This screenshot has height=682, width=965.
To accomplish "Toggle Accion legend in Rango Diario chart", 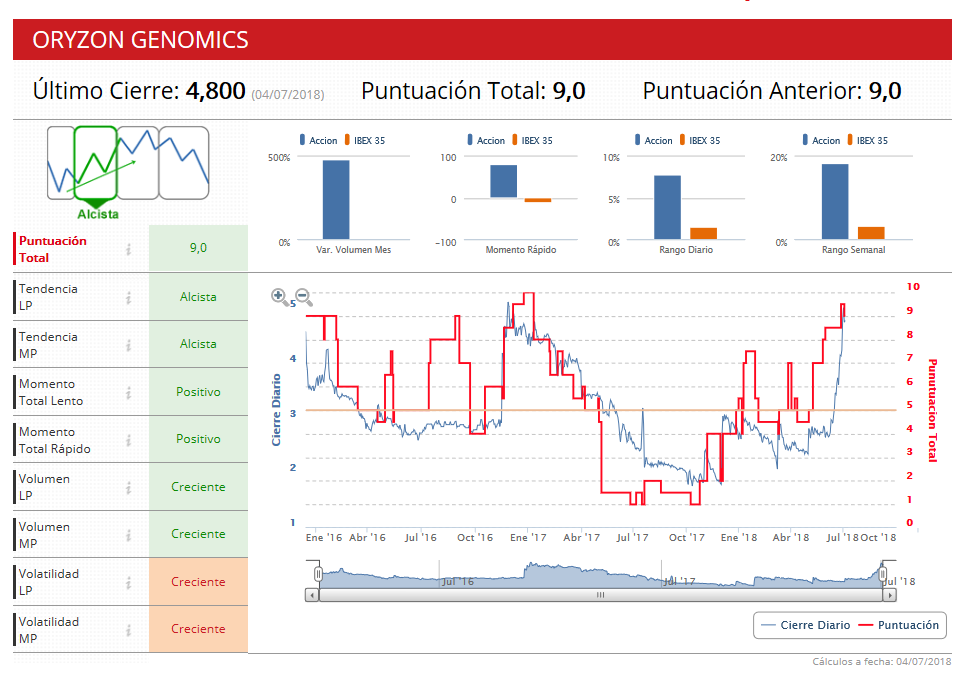I will (654, 140).
